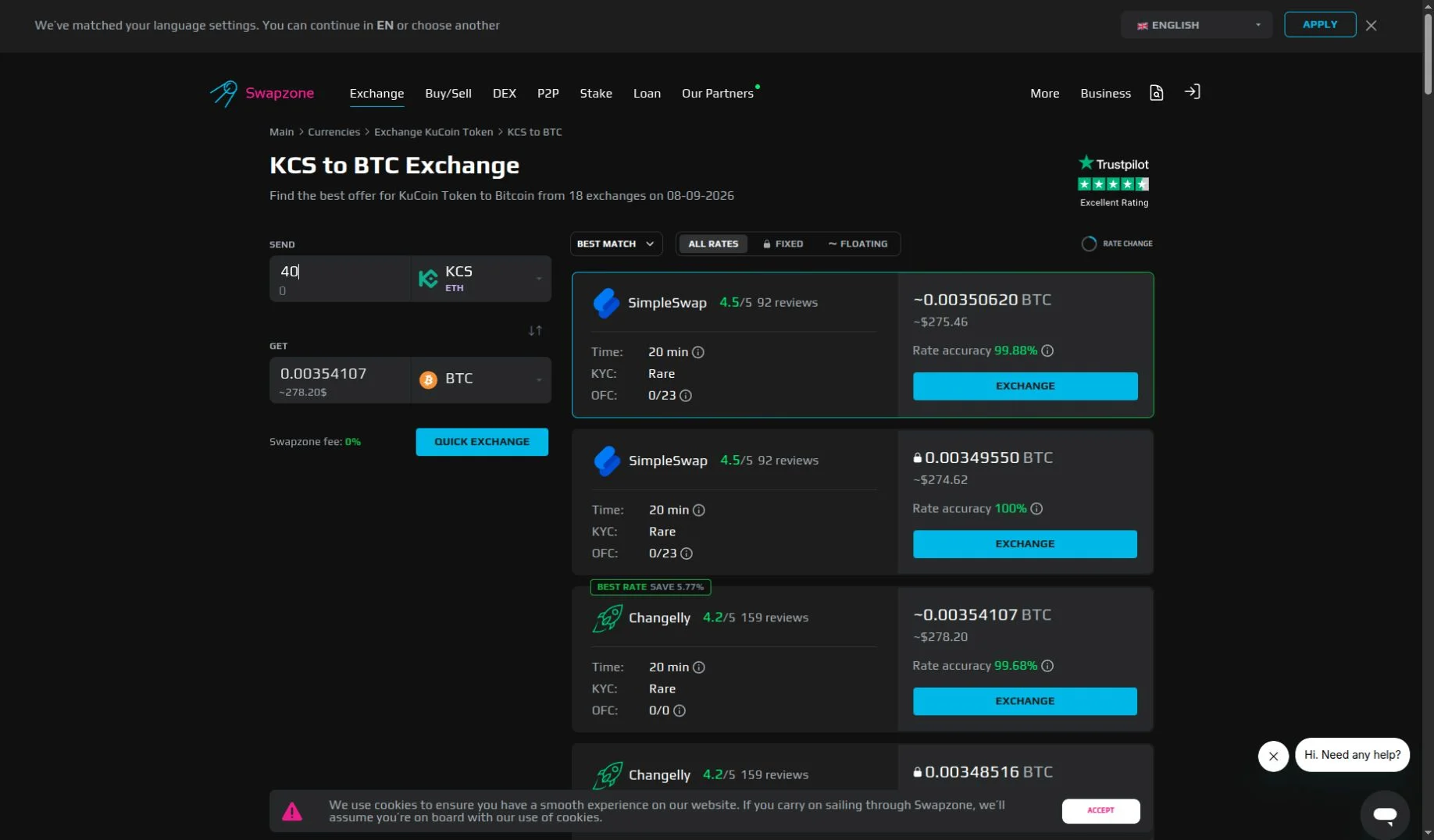Image resolution: width=1434 pixels, height=840 pixels.
Task: Click first SimpleSwap offer logo
Action: tap(606, 303)
